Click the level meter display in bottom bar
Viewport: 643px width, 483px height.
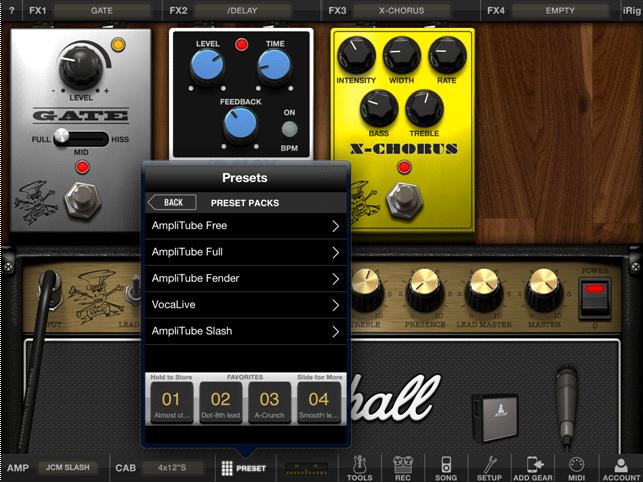pyautogui.click(x=307, y=469)
